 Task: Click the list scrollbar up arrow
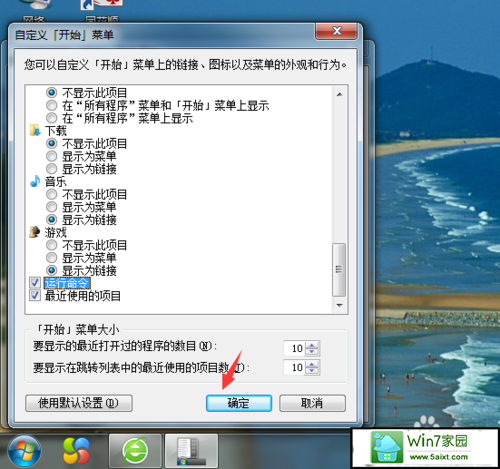339,94
